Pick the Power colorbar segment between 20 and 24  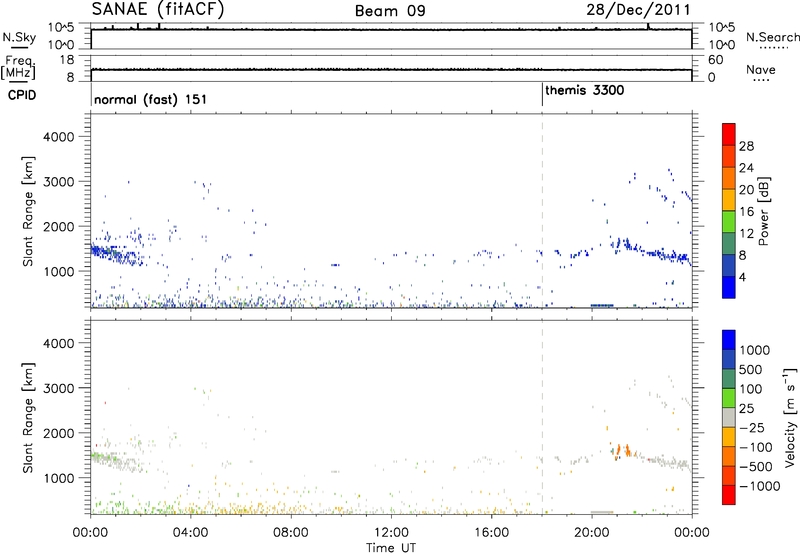tap(729, 178)
